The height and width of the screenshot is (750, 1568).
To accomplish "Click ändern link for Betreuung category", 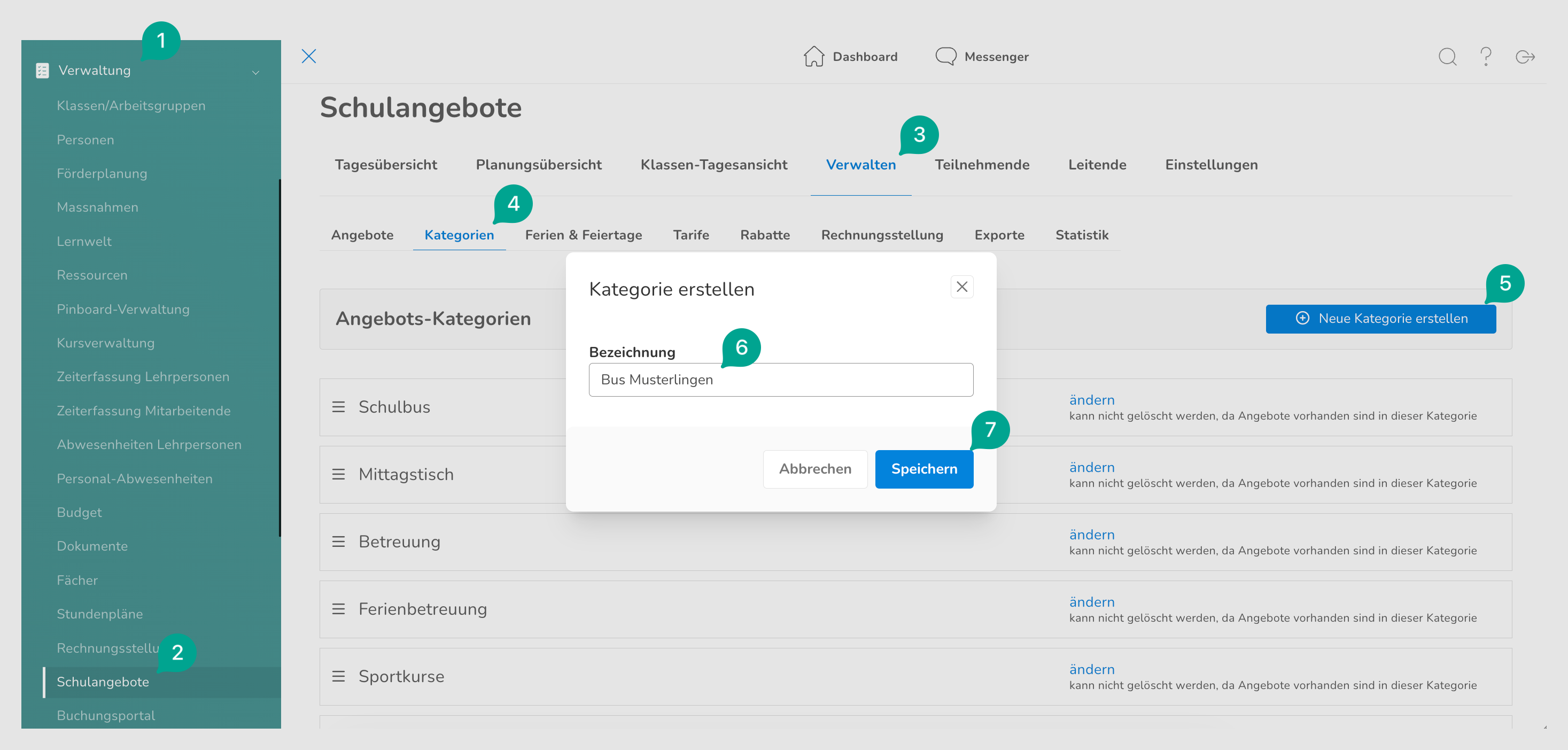I will click(1091, 535).
